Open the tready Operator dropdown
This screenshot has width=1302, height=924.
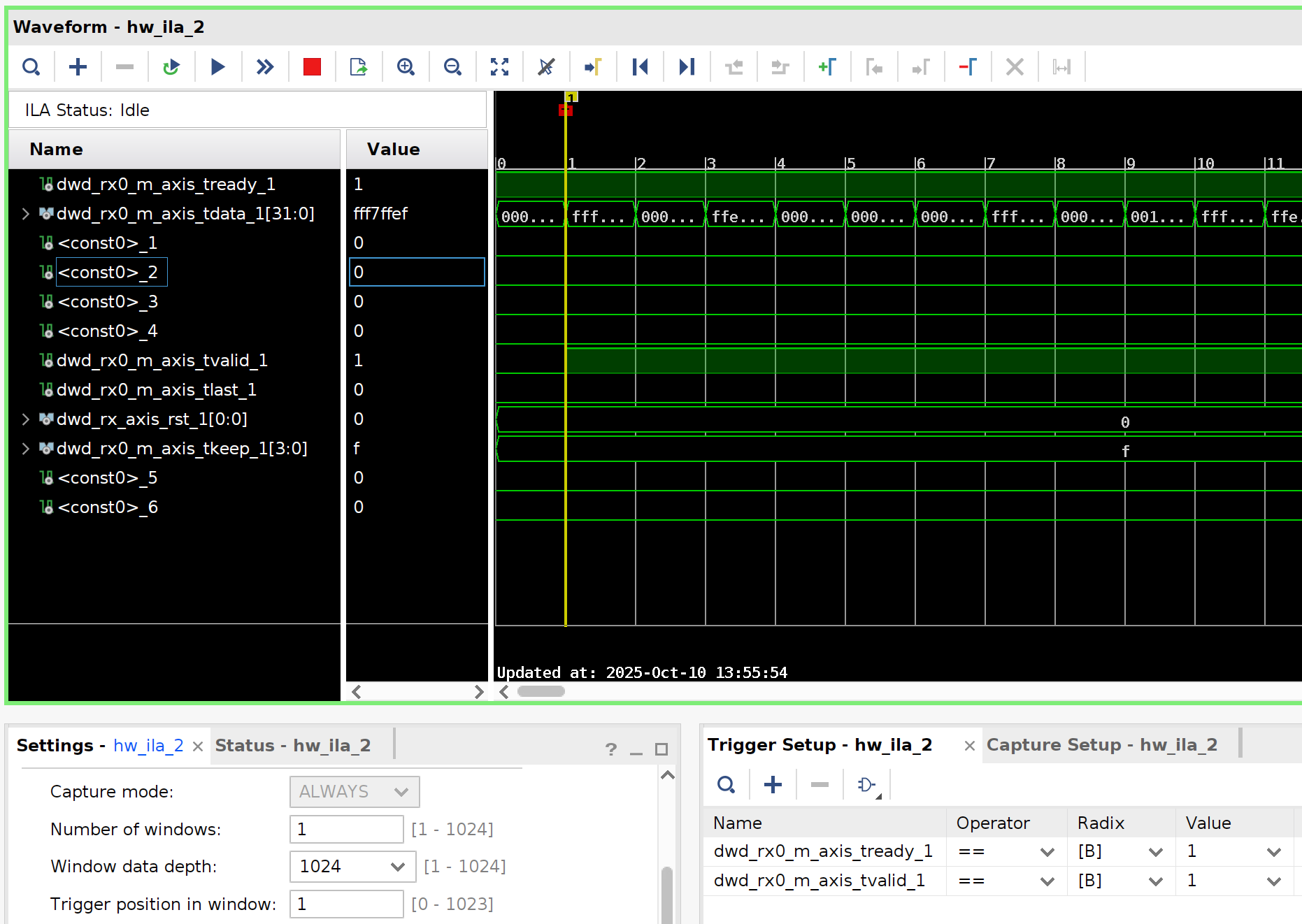point(1047,852)
